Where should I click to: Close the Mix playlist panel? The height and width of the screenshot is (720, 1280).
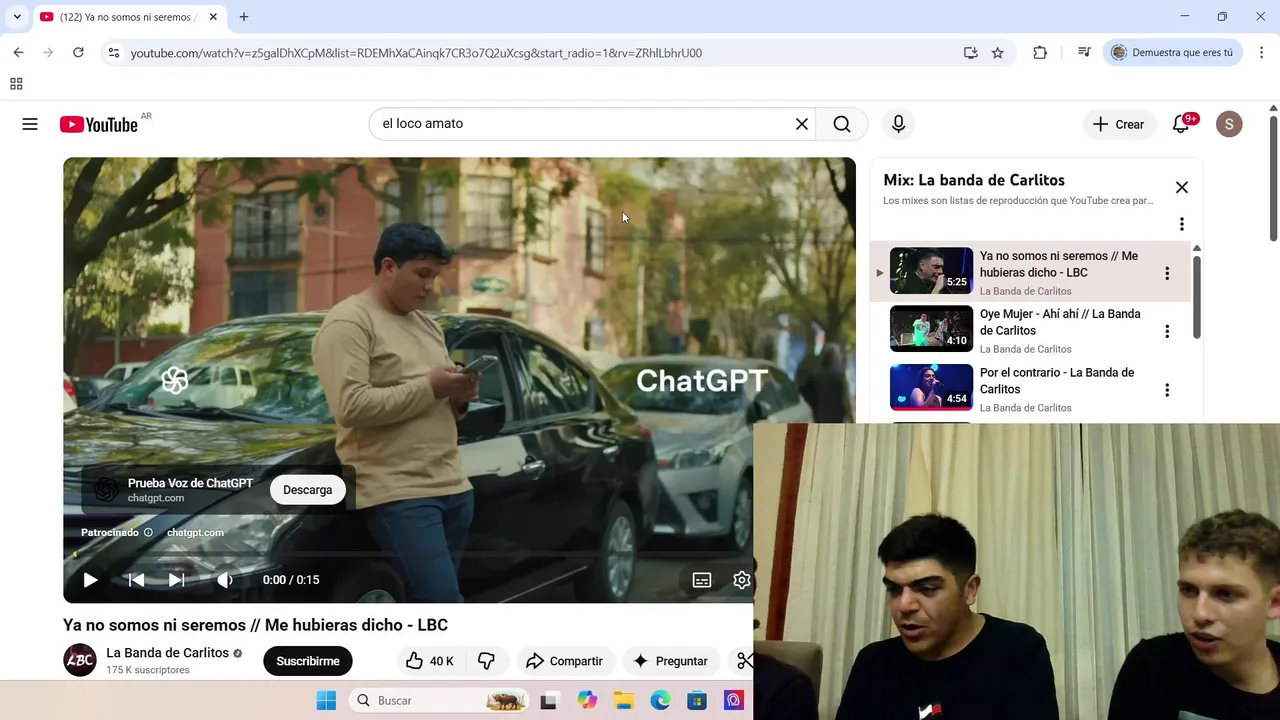tap(1181, 187)
